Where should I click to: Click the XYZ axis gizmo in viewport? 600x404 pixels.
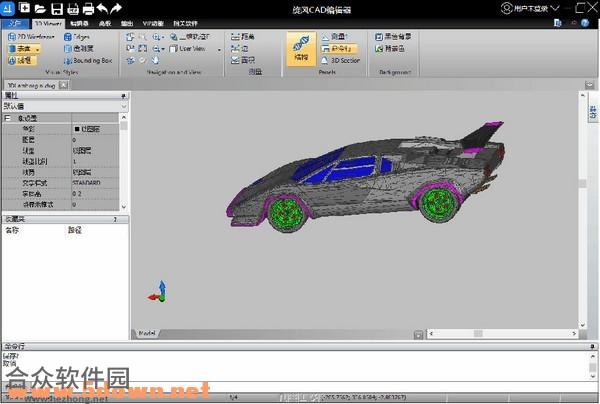click(158, 292)
